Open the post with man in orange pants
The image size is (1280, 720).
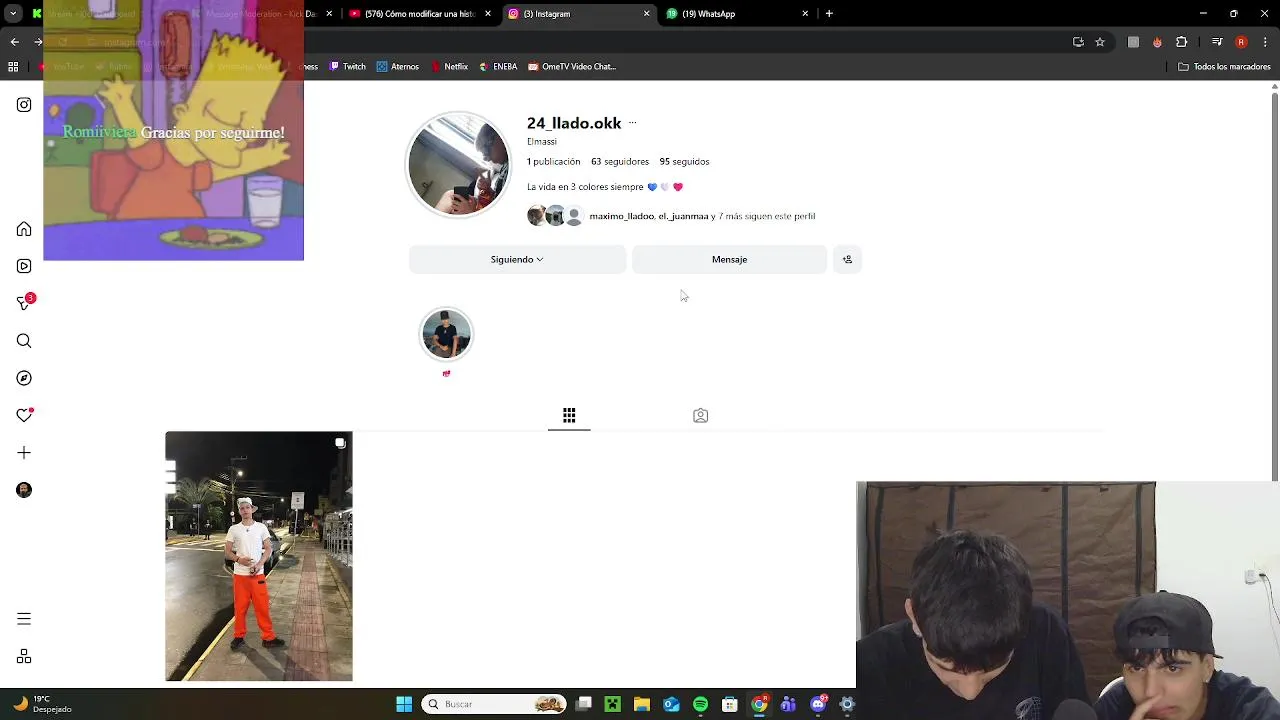[259, 556]
